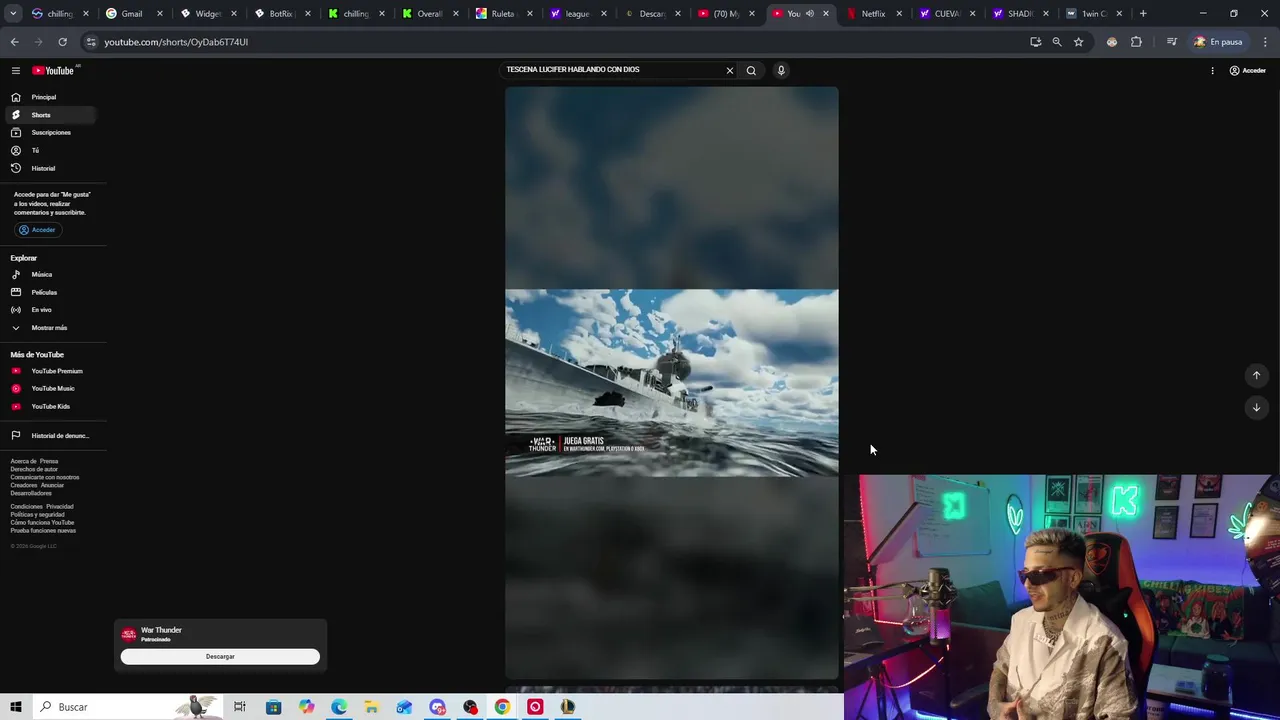Switch to the BotRix tab
The image size is (1280, 720).
point(279,14)
